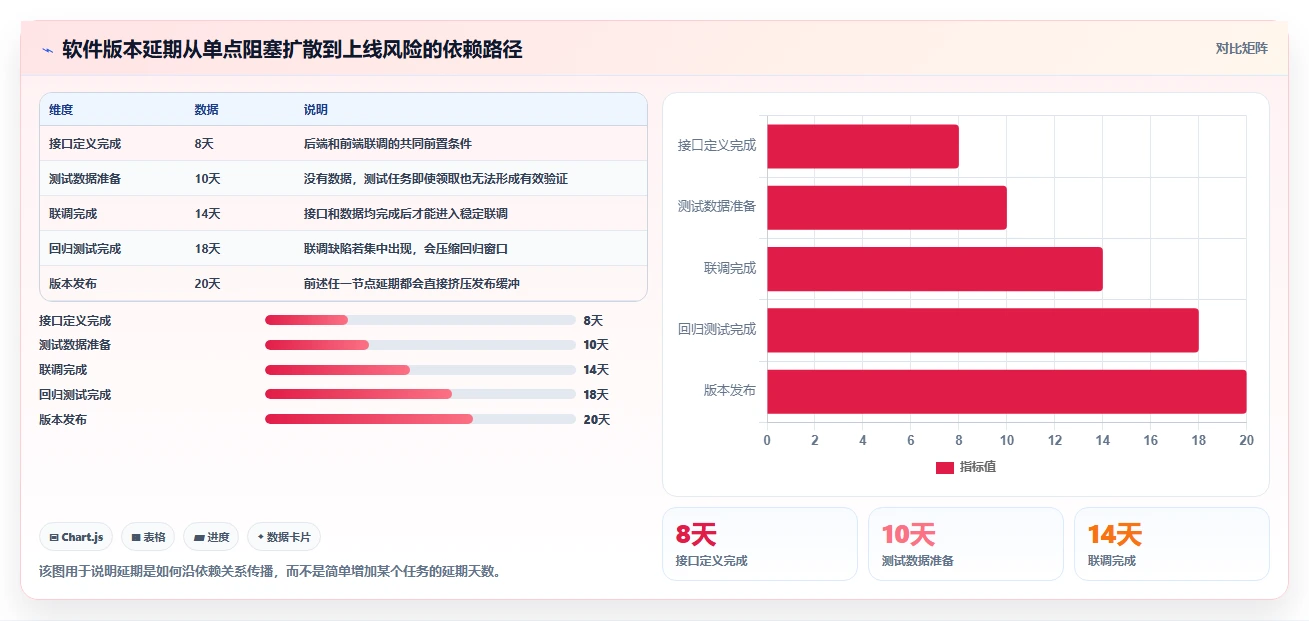Viewport: 1309px width, 621px height.
Task: Click the 联调完成 progress bar
Action: tap(420, 370)
